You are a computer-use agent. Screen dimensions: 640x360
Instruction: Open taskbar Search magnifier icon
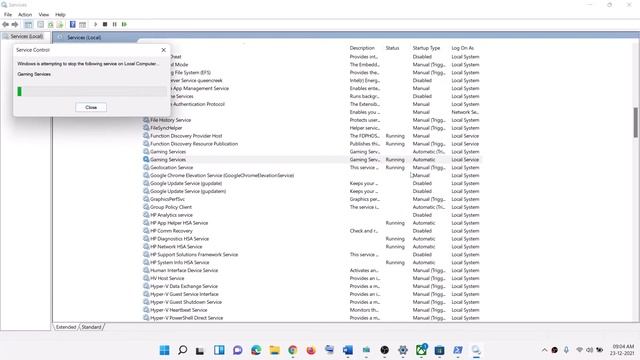tap(183, 350)
